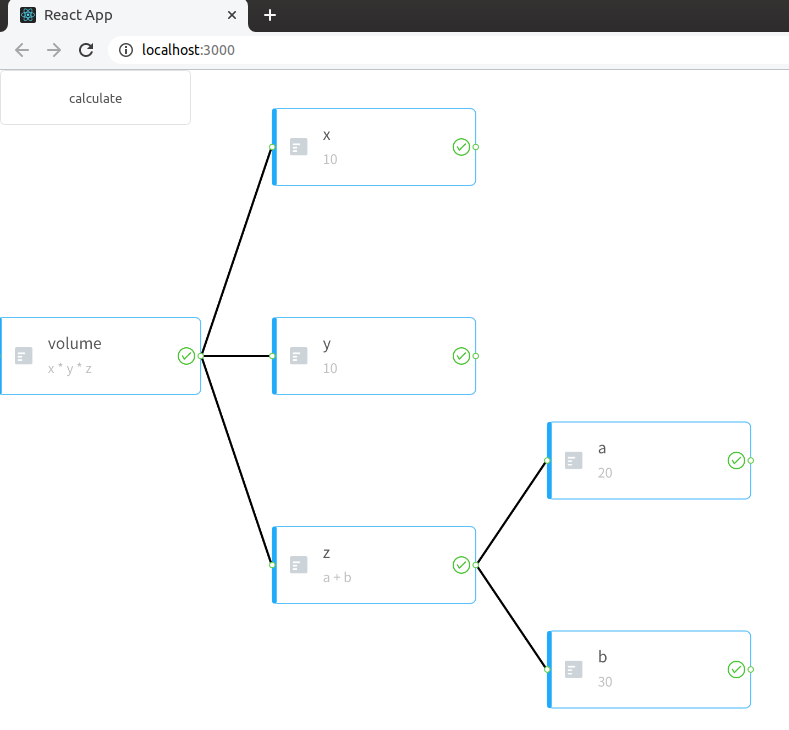
Task: Select the value '10' in node y
Action: pyautogui.click(x=330, y=368)
